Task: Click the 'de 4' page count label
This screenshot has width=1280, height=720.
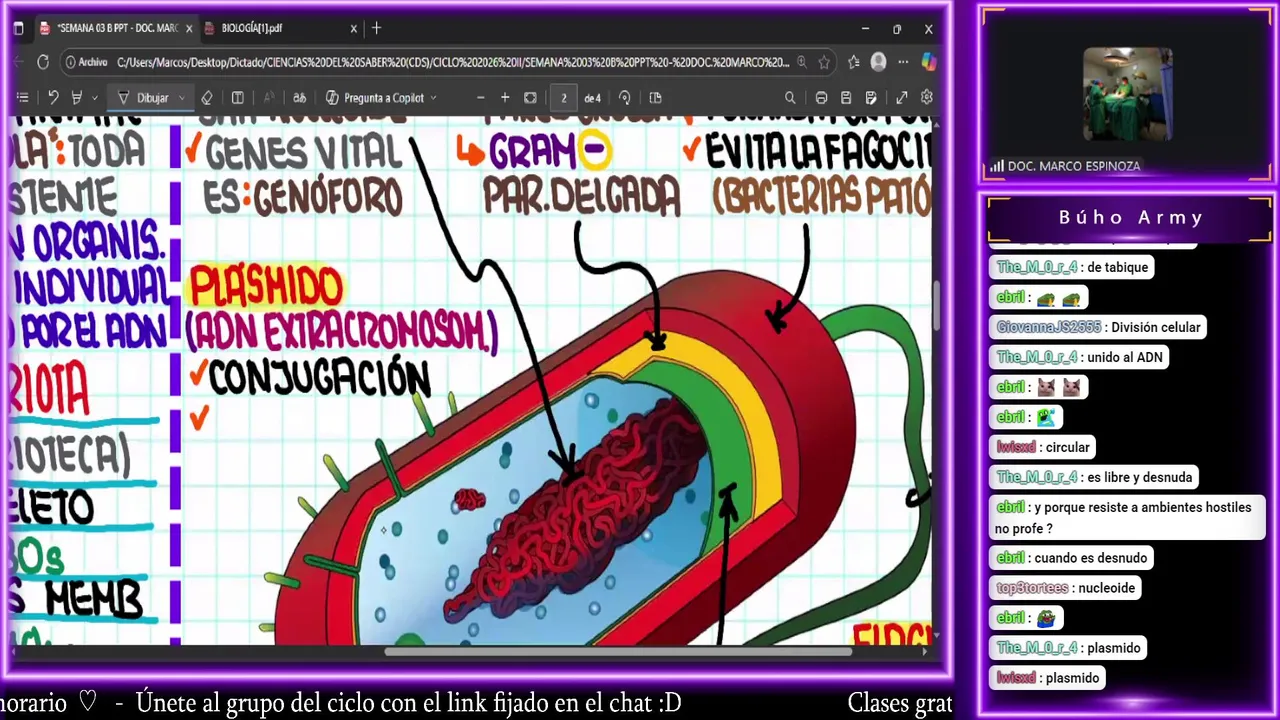Action: coord(592,98)
